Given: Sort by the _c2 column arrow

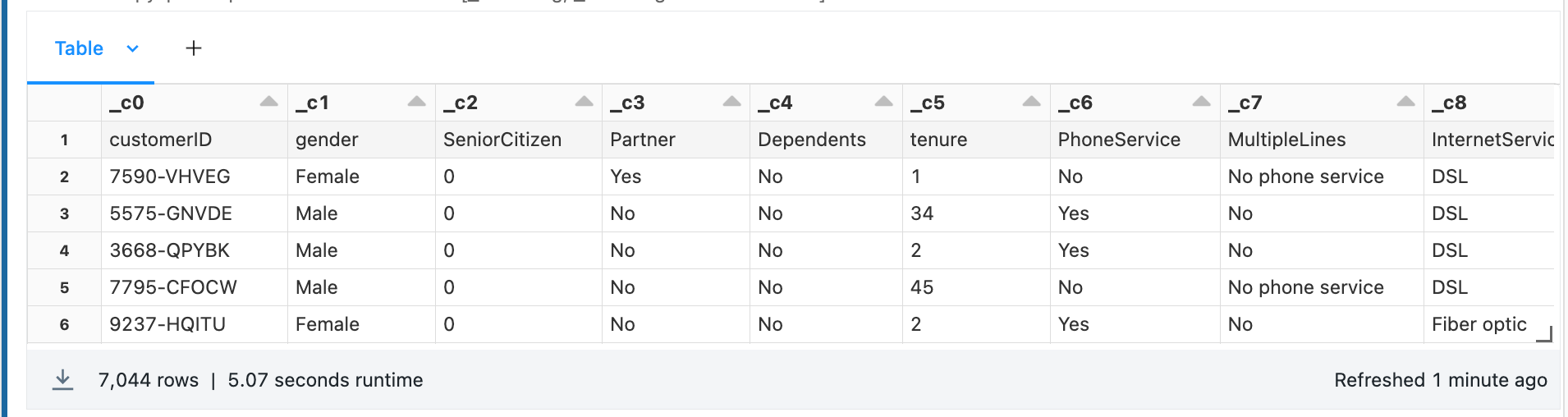Looking at the screenshot, I should [584, 102].
